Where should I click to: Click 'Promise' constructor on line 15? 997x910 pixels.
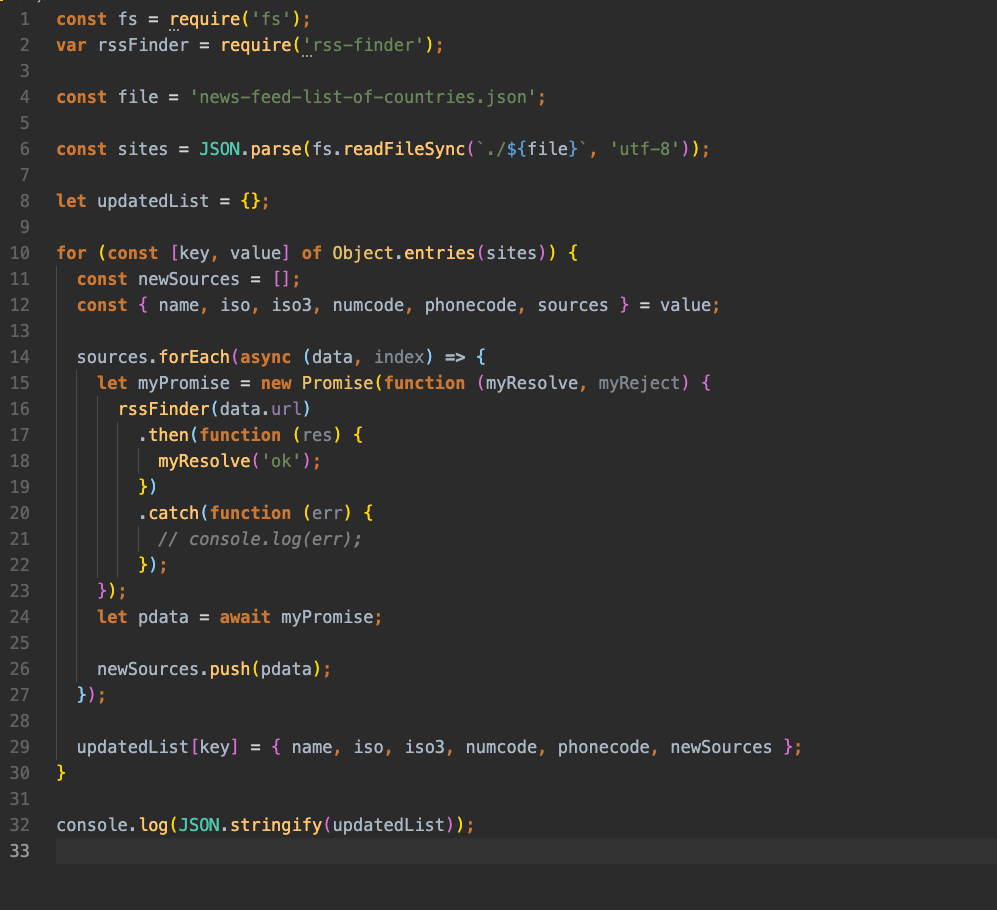coord(338,383)
